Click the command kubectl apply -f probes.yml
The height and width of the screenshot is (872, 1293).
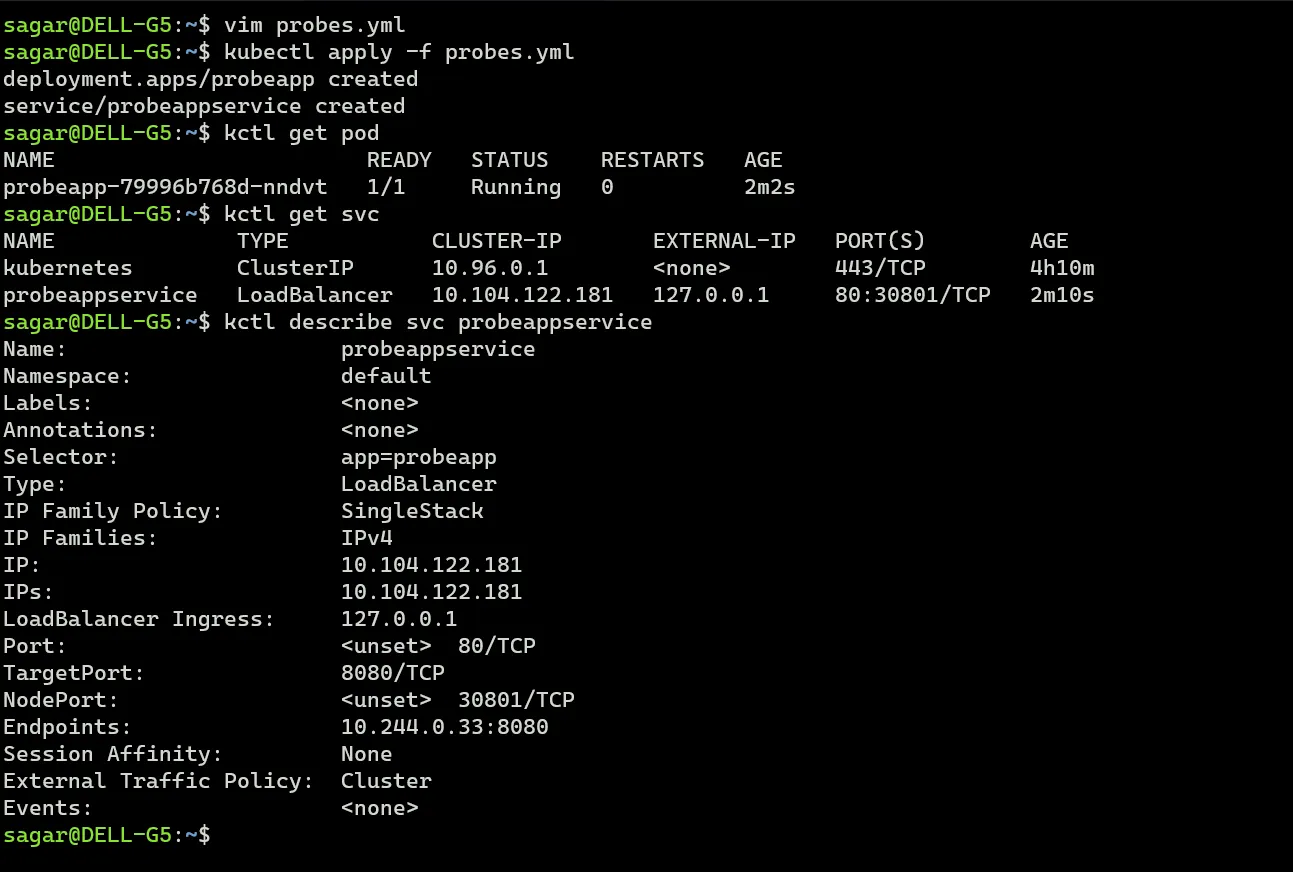(399, 52)
